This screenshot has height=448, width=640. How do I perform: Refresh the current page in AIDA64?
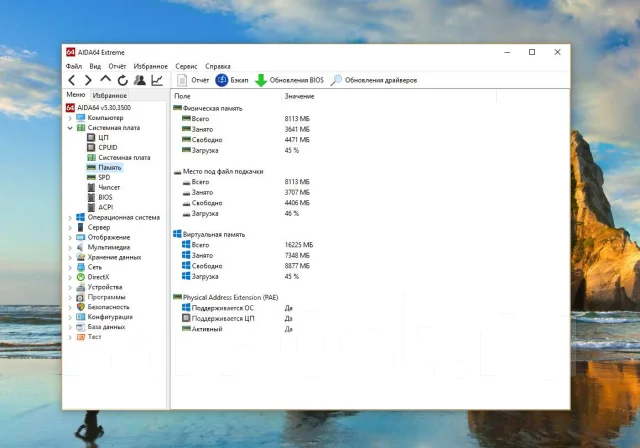(x=122, y=80)
